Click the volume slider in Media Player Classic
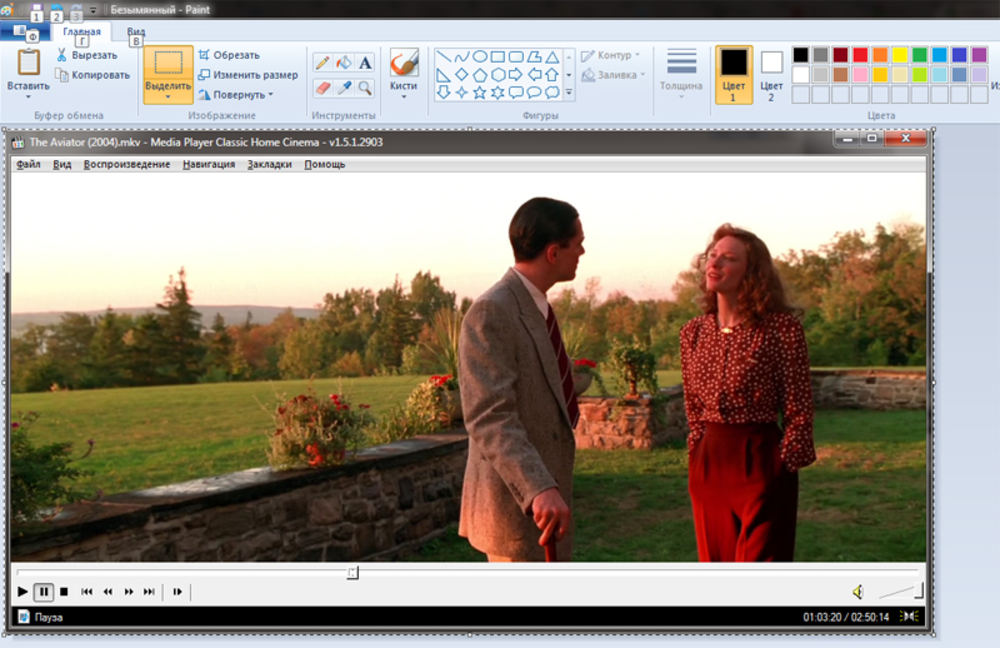 [x=901, y=592]
